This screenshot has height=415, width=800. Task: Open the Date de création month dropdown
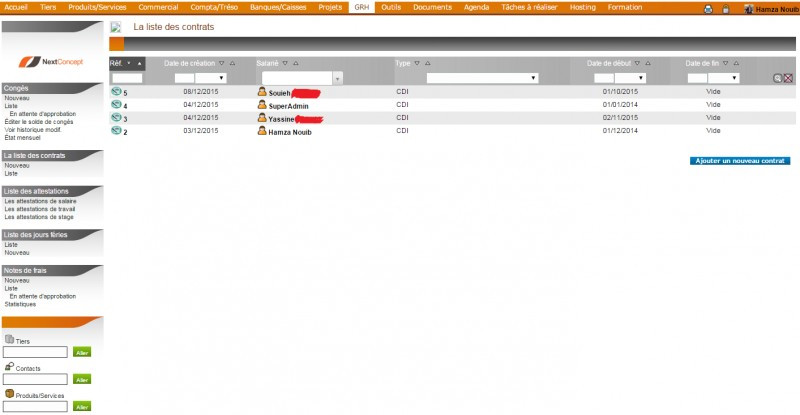211,78
